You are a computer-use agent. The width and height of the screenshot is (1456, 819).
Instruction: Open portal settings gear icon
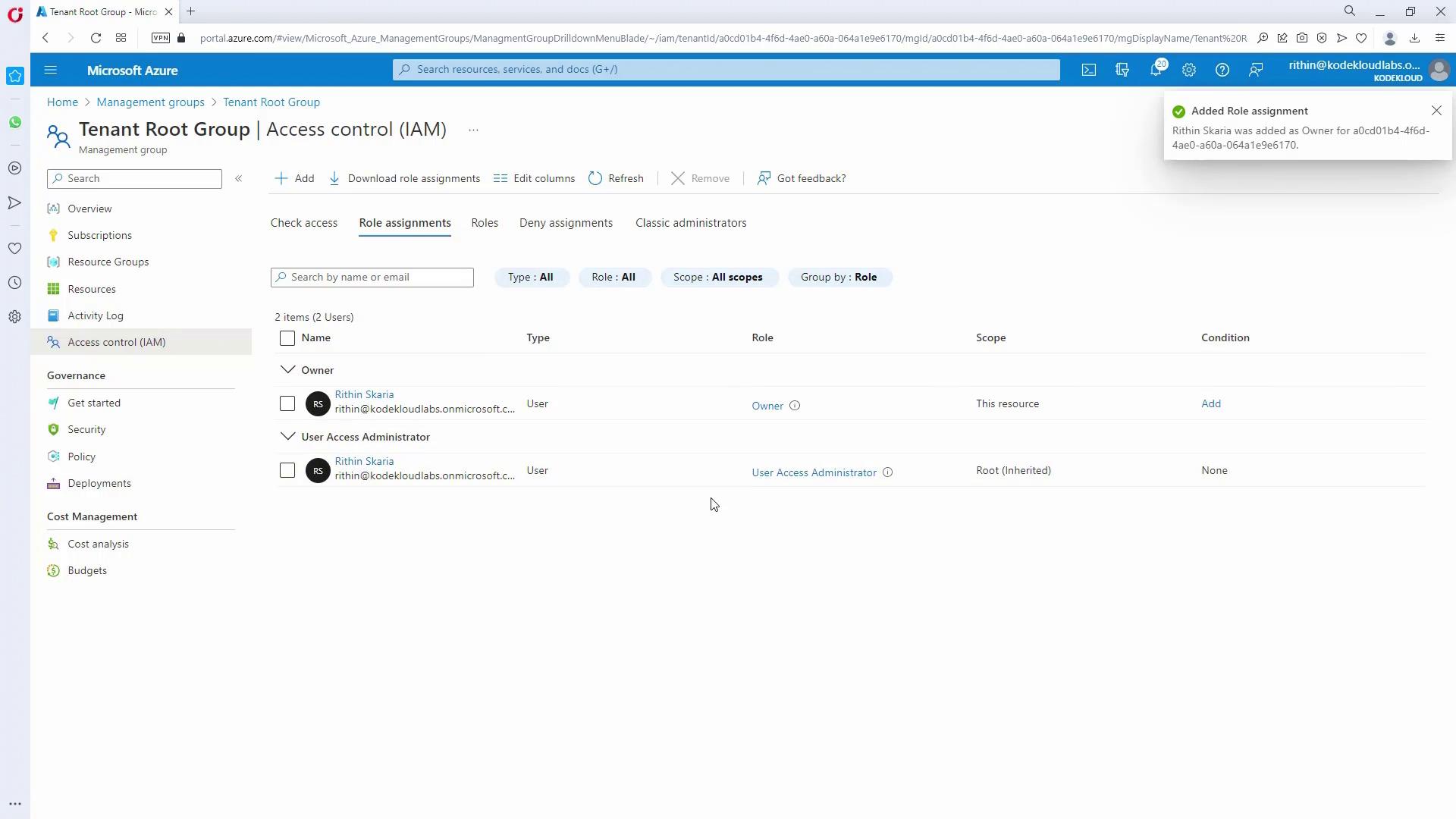[1189, 70]
